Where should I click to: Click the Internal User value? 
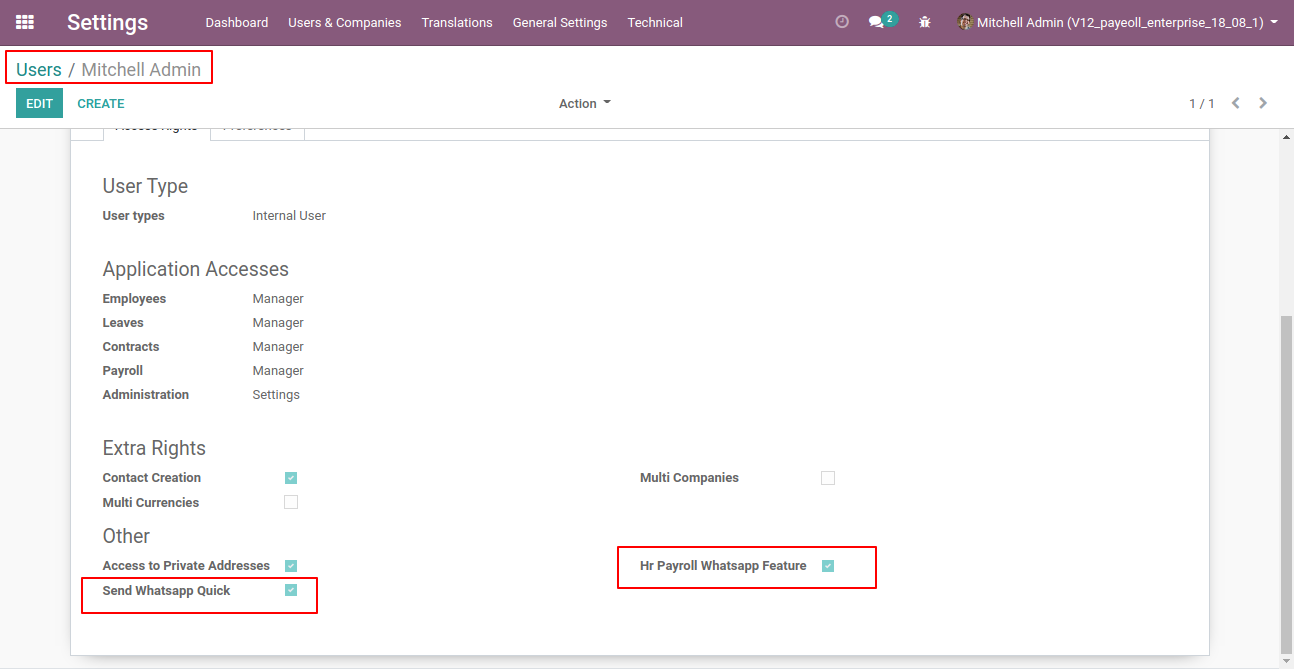point(289,216)
